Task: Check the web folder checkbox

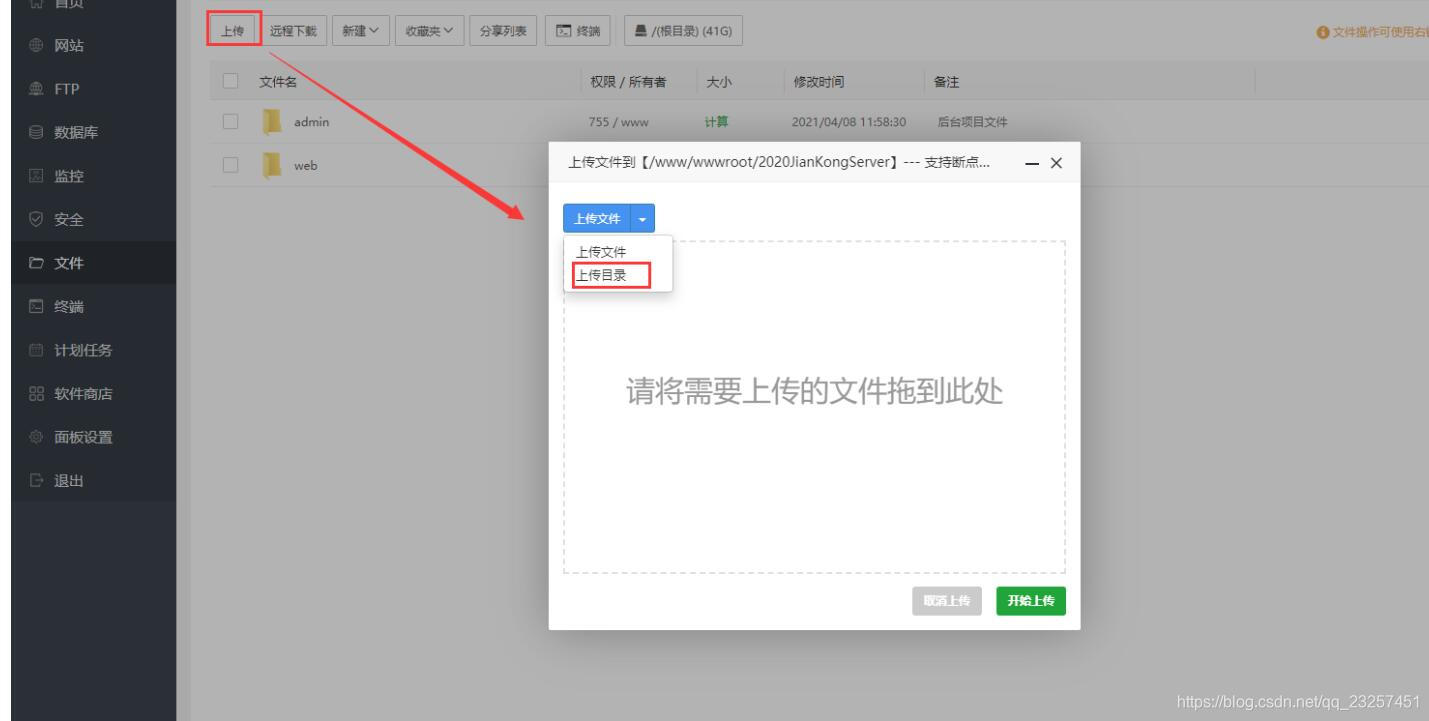Action: (231, 165)
